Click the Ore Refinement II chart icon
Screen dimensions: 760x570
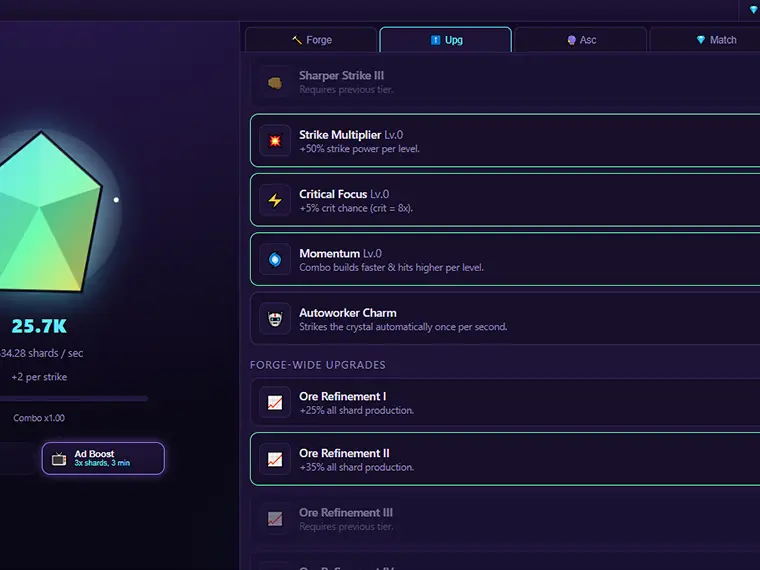275,459
